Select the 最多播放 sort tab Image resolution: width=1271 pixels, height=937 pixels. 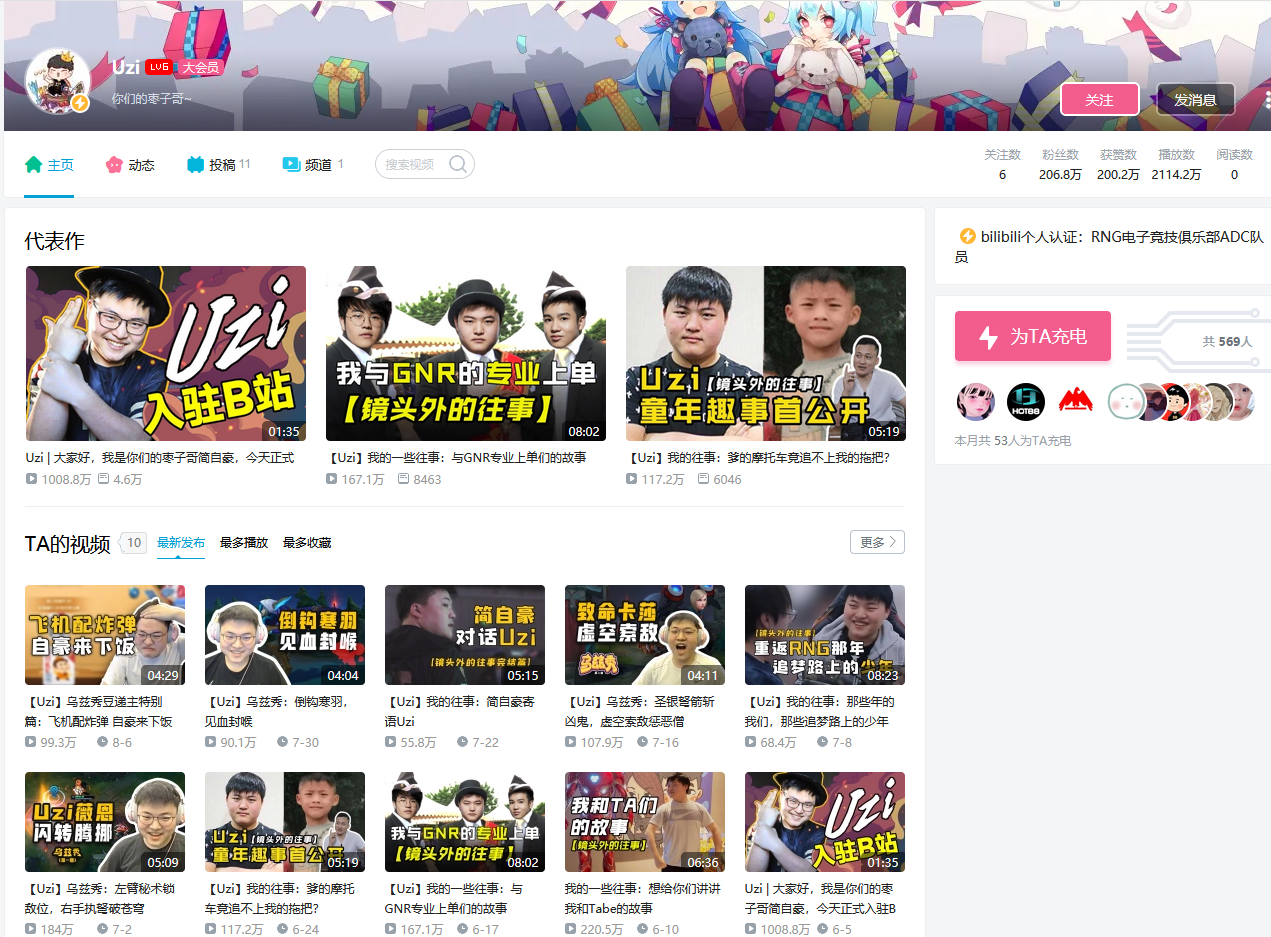244,543
